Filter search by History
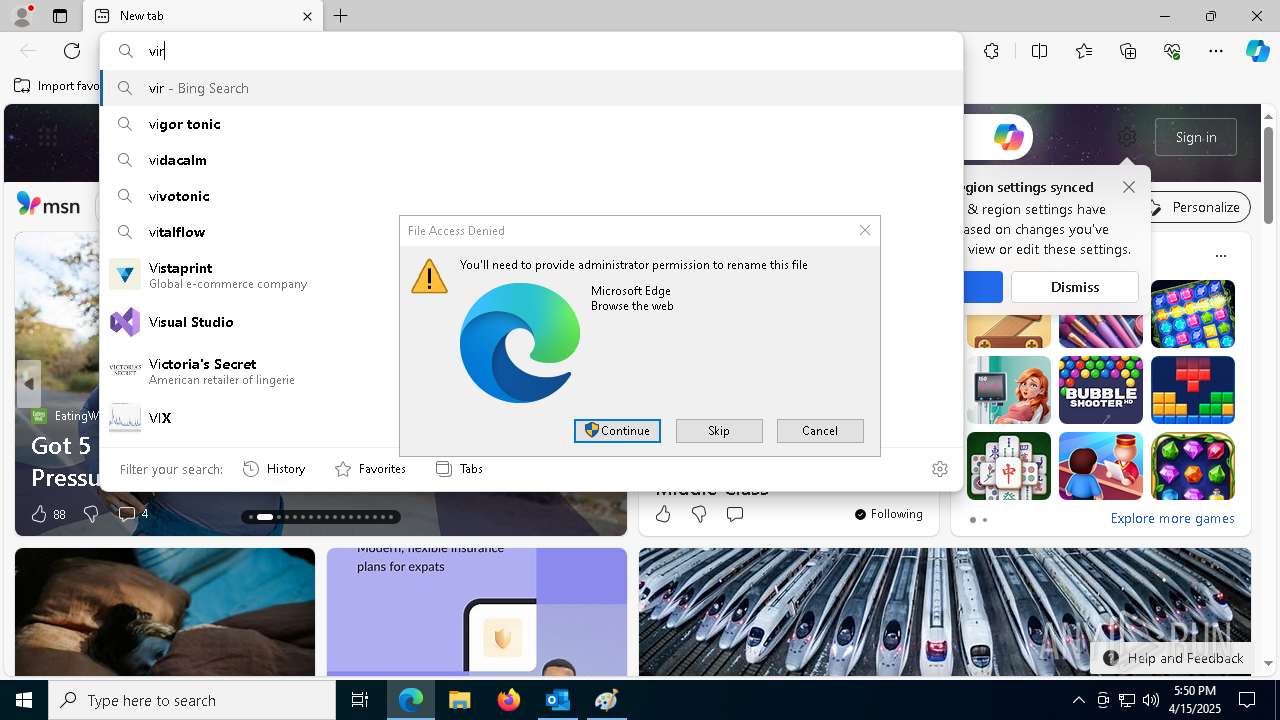The width and height of the screenshot is (1280, 720). pos(274,469)
